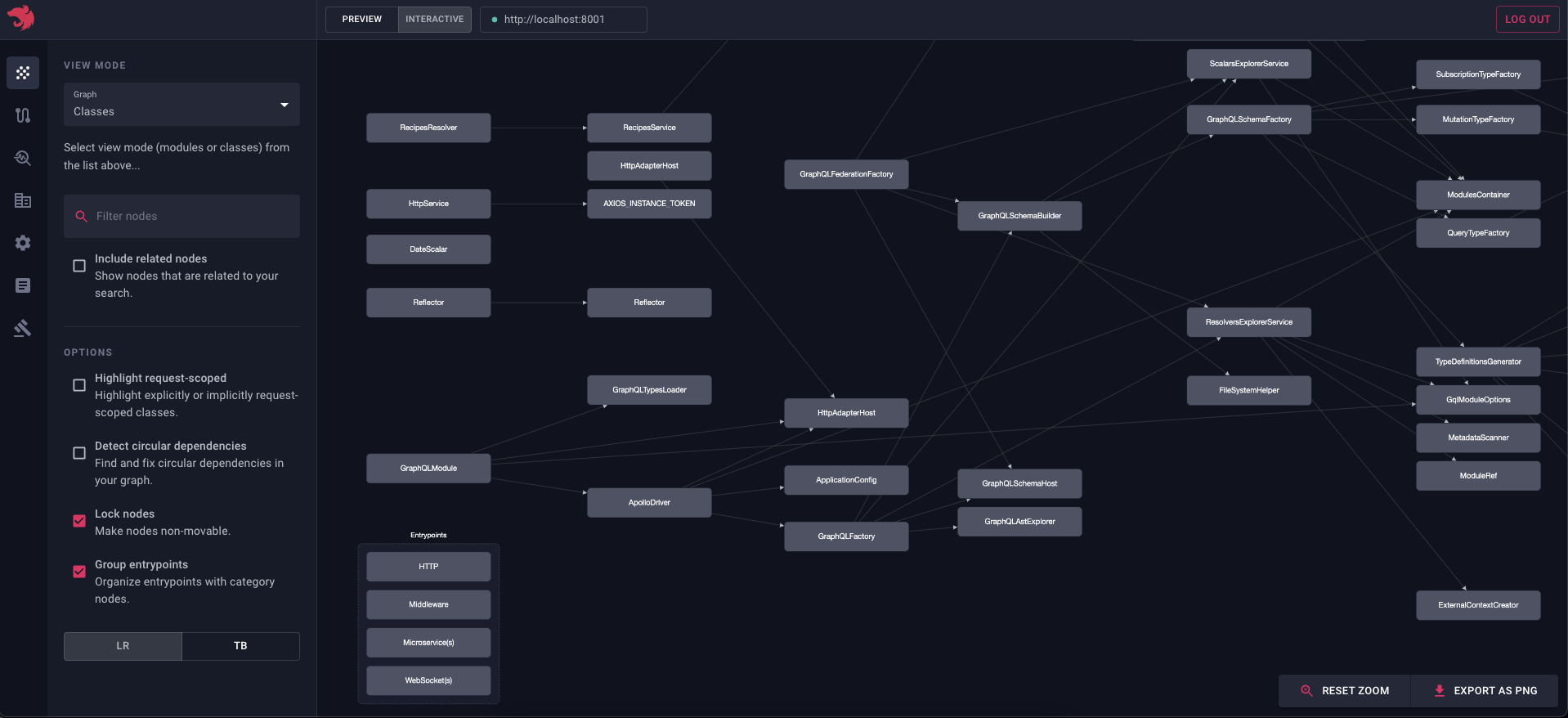The height and width of the screenshot is (718, 1568).
Task: Open the document page sidebar icon
Action: coord(23,285)
